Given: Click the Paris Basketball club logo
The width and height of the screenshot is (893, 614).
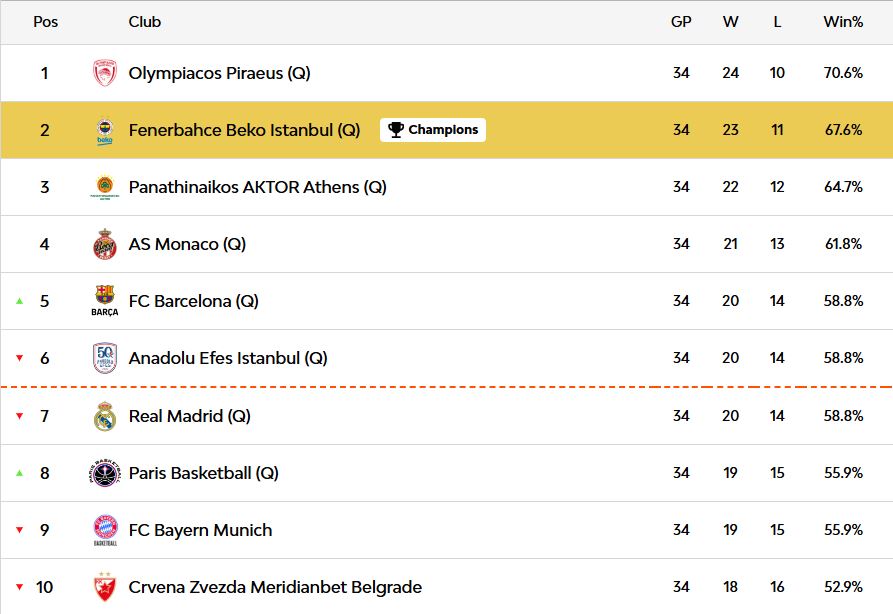Looking at the screenshot, I should pyautogui.click(x=105, y=473).
